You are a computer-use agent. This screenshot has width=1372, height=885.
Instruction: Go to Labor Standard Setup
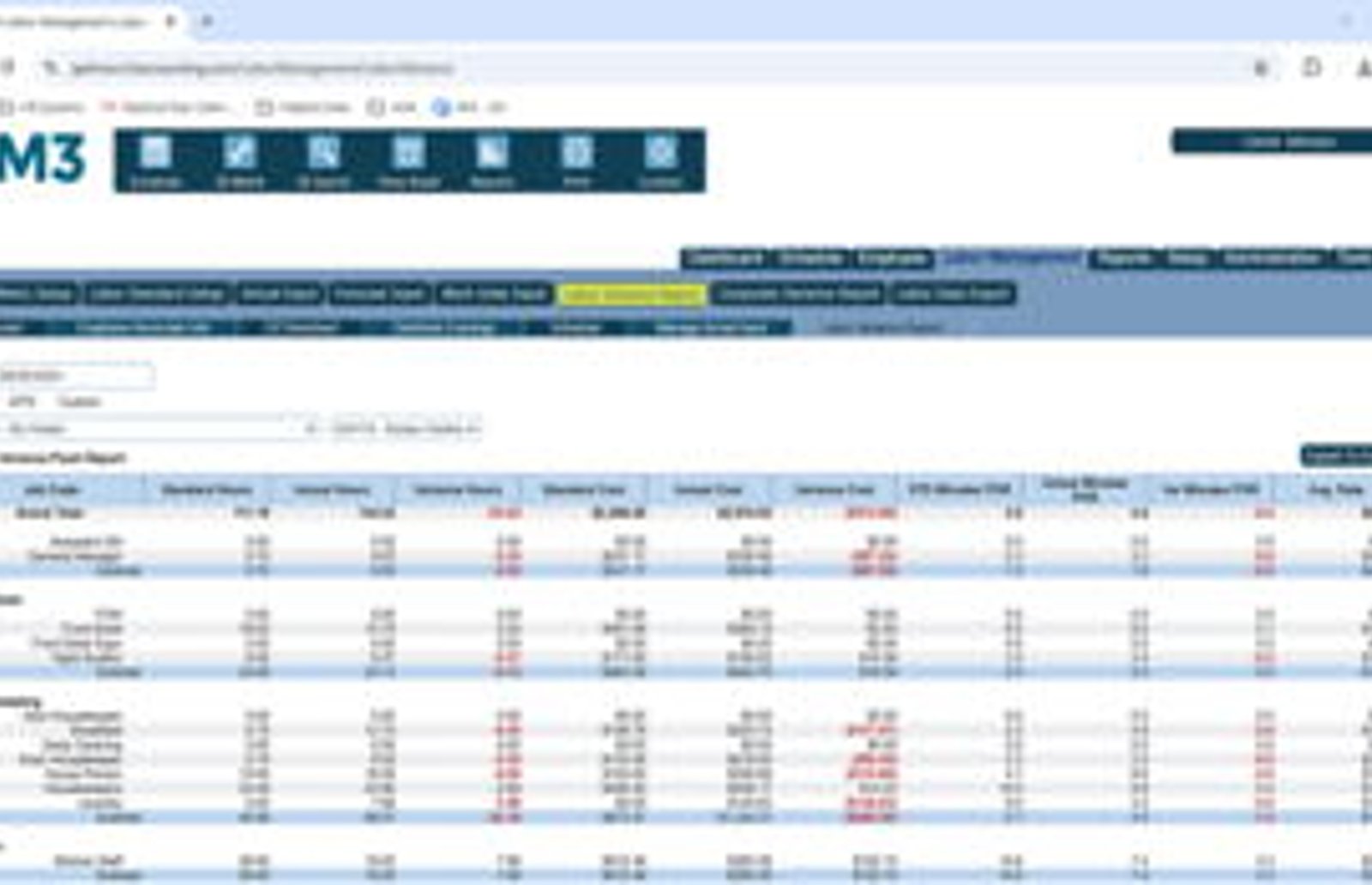point(156,294)
